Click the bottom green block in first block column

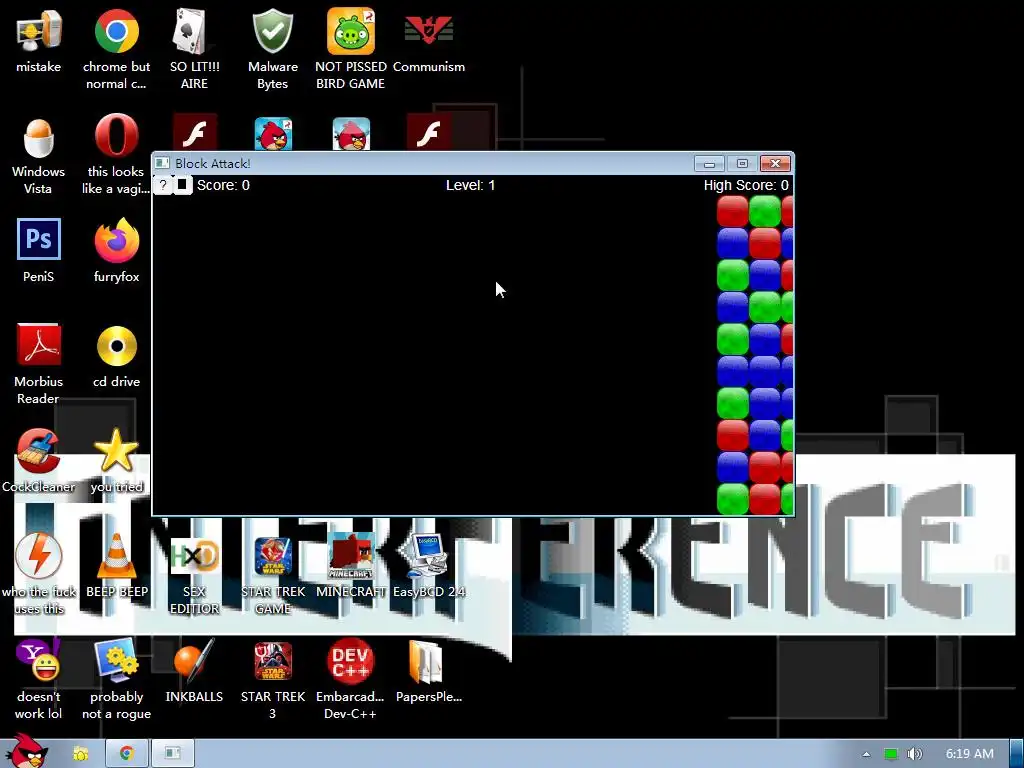[733, 500]
